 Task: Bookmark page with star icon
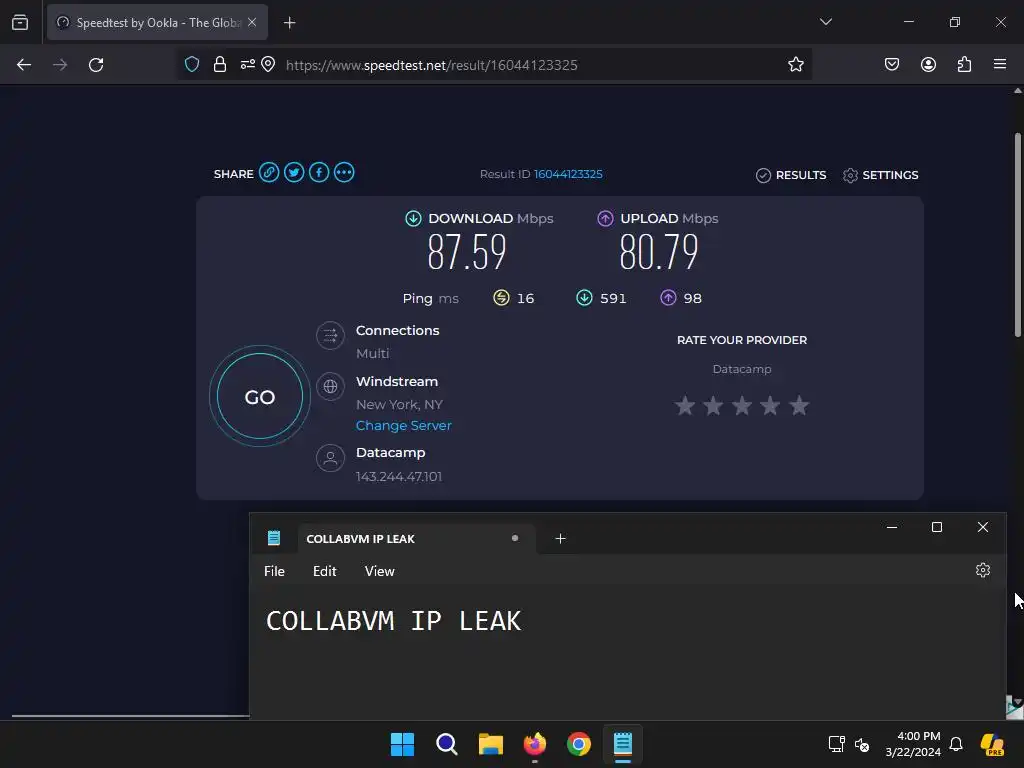[795, 65]
